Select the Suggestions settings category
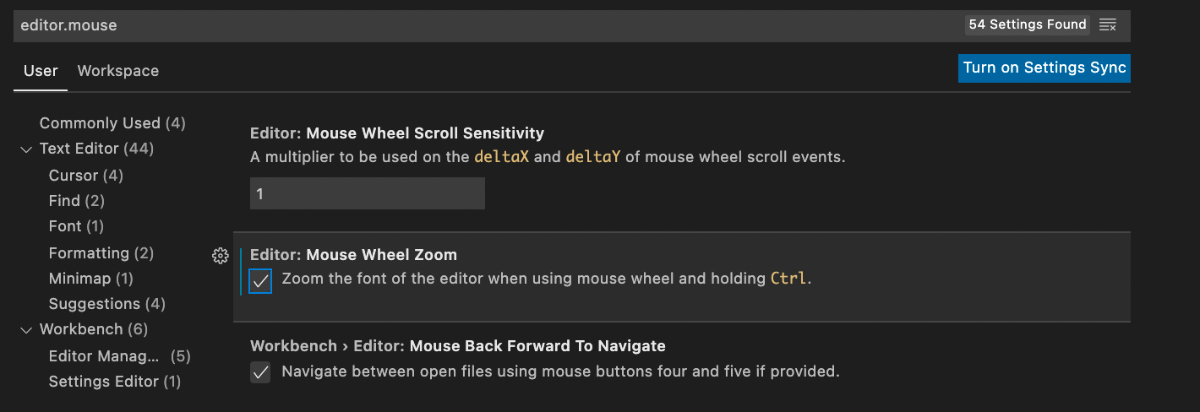Image resolution: width=1200 pixels, height=412 pixels. pyautogui.click(x=107, y=304)
